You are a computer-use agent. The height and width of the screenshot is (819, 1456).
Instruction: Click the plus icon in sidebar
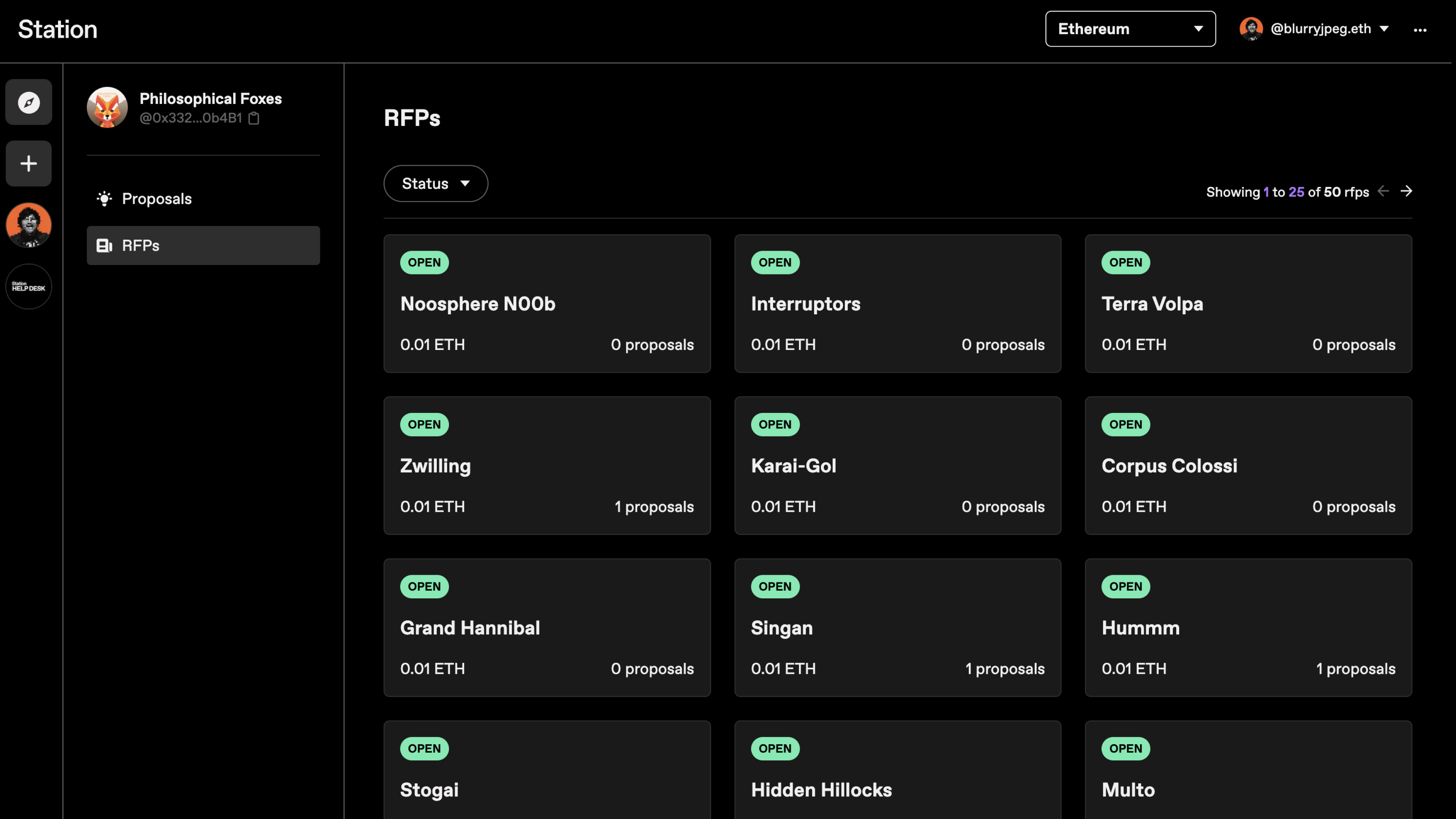(29, 163)
